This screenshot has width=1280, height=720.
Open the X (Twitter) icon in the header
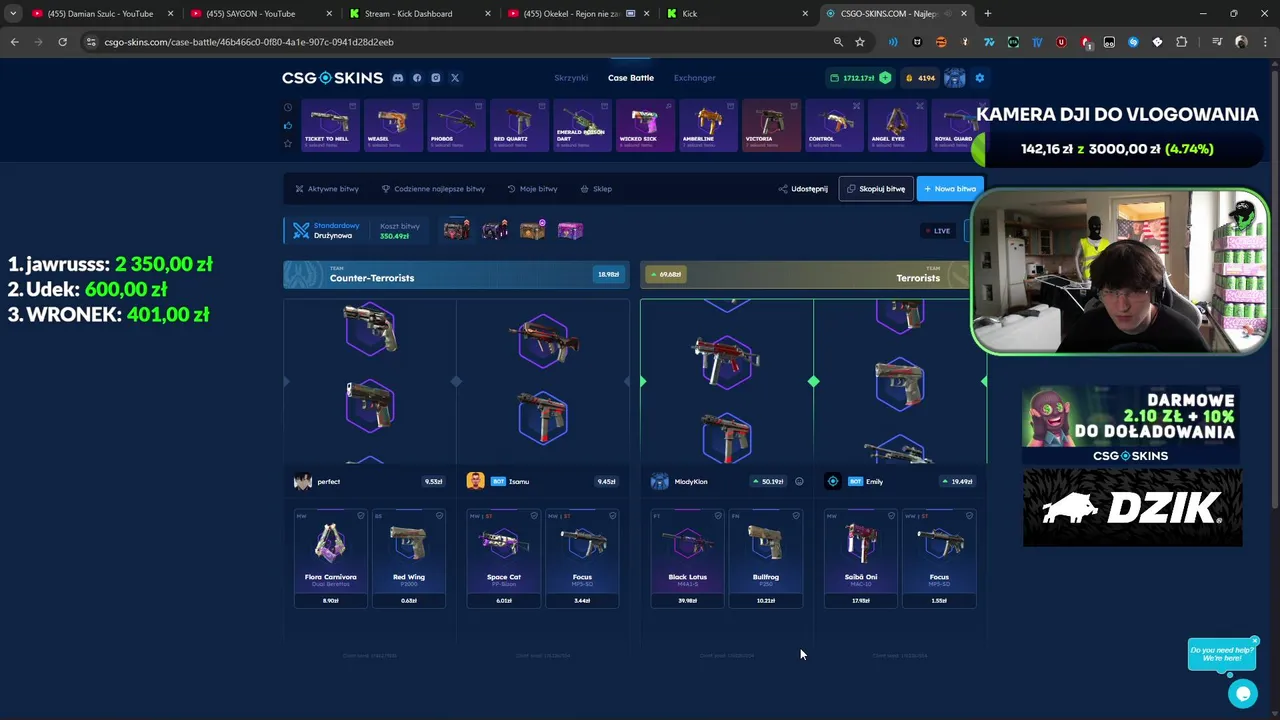coord(455,78)
